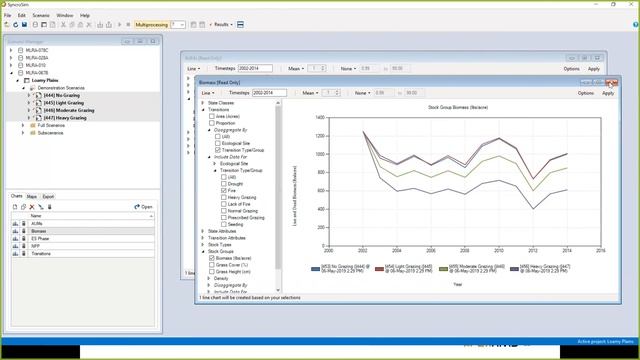
Task: Uncheck Transition Type/Group disaggregate checkbox
Action: click(x=218, y=150)
